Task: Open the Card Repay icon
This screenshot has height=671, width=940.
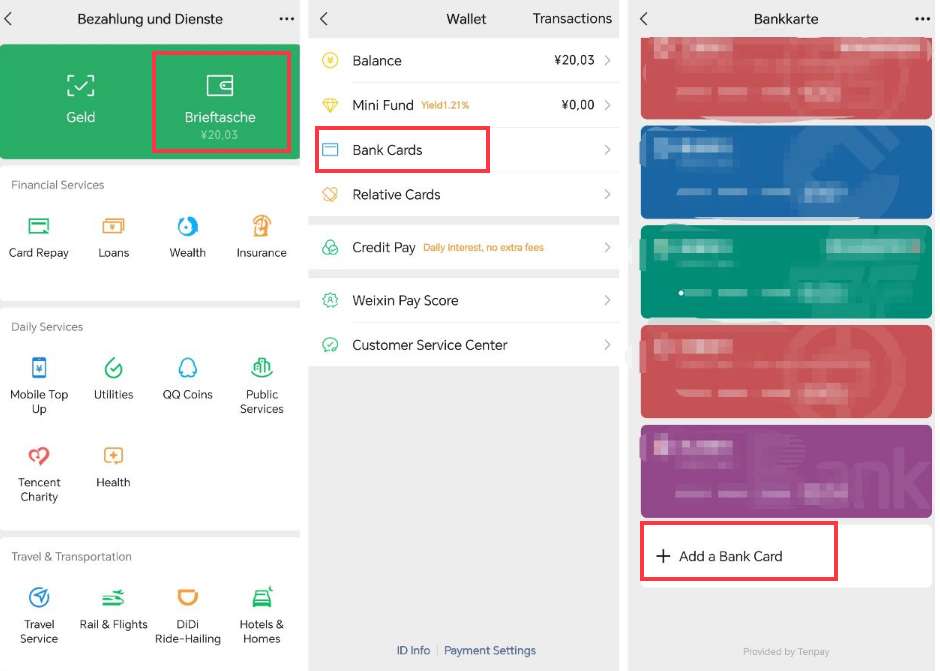Action: point(39,226)
